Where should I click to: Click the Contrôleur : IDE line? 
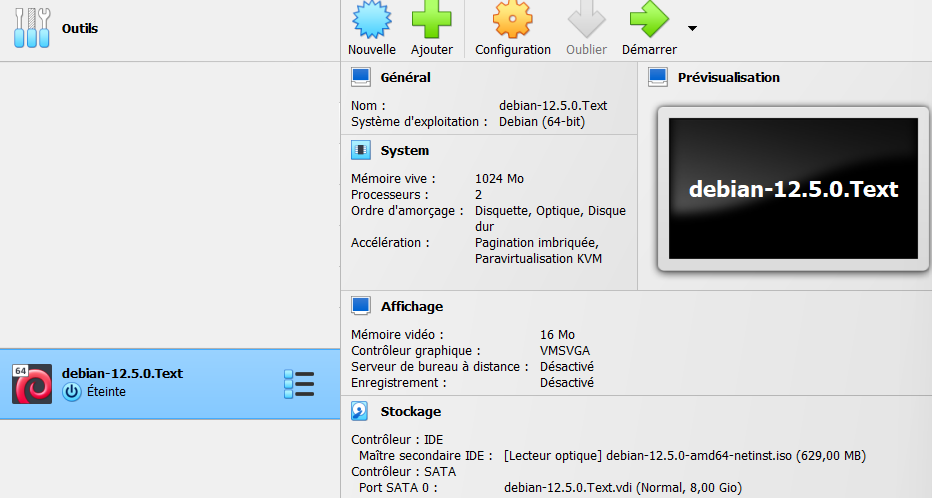[397, 440]
